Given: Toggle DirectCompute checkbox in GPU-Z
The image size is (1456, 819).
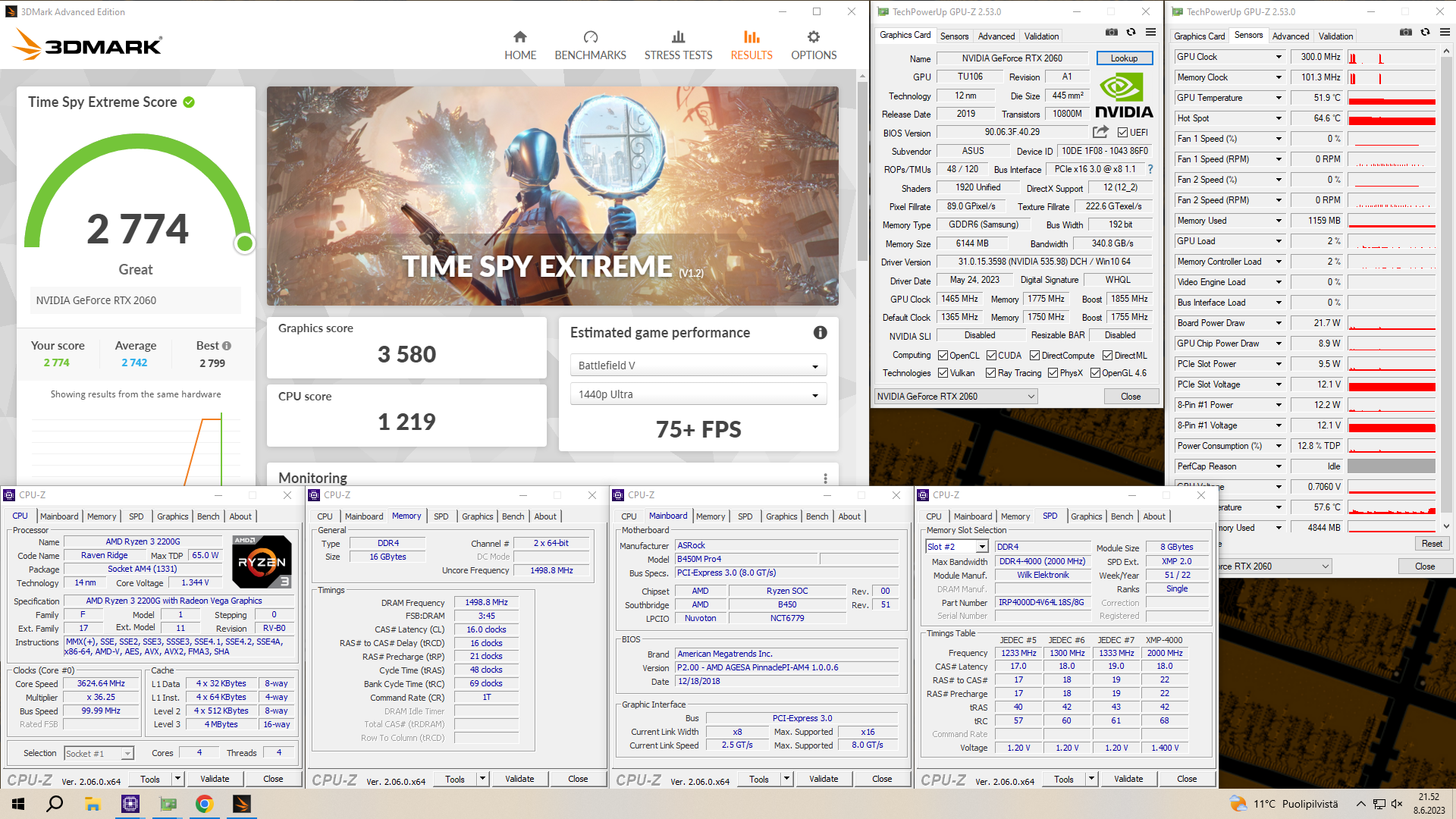Looking at the screenshot, I should pos(1034,356).
